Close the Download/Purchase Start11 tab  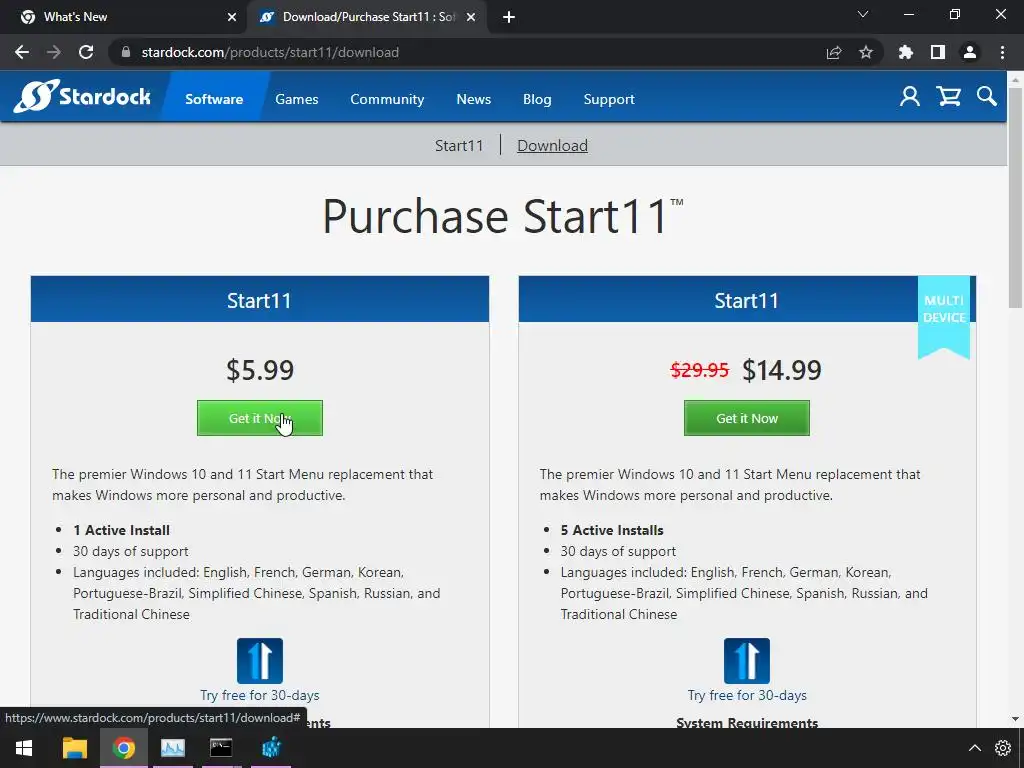tap(471, 17)
